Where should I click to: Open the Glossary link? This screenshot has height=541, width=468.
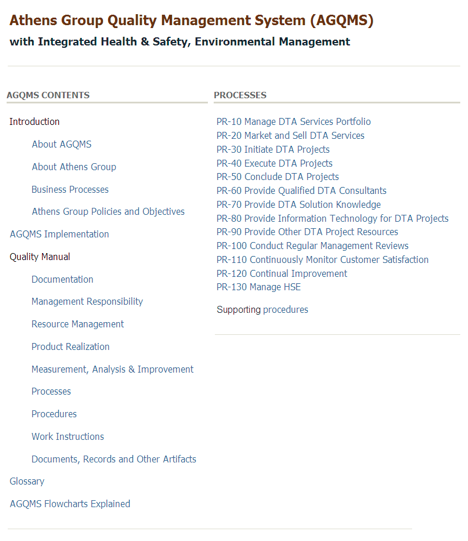[27, 481]
